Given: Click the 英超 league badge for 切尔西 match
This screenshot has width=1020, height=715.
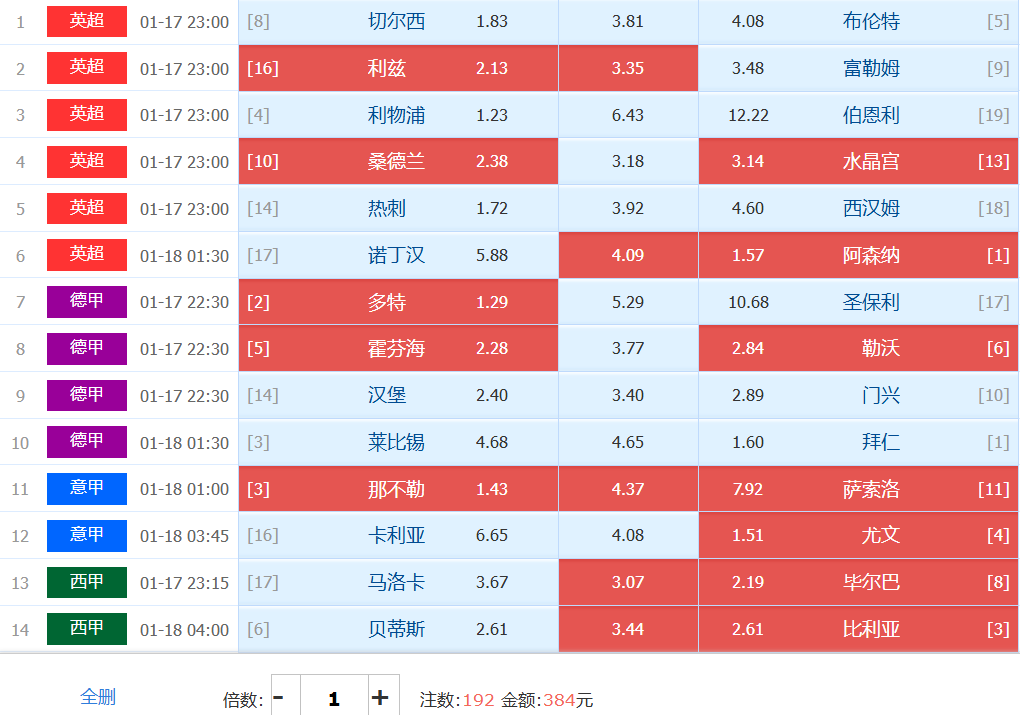Looking at the screenshot, I should (87, 21).
